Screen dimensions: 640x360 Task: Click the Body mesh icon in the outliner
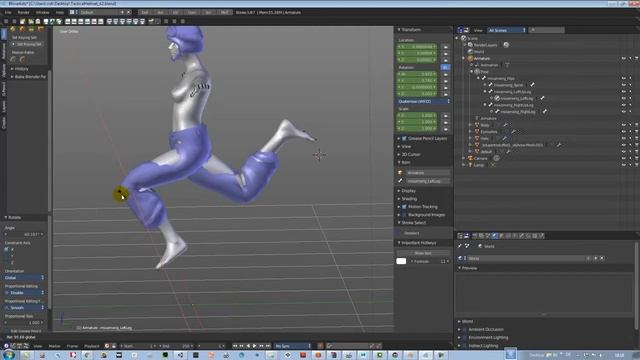tap(477, 125)
